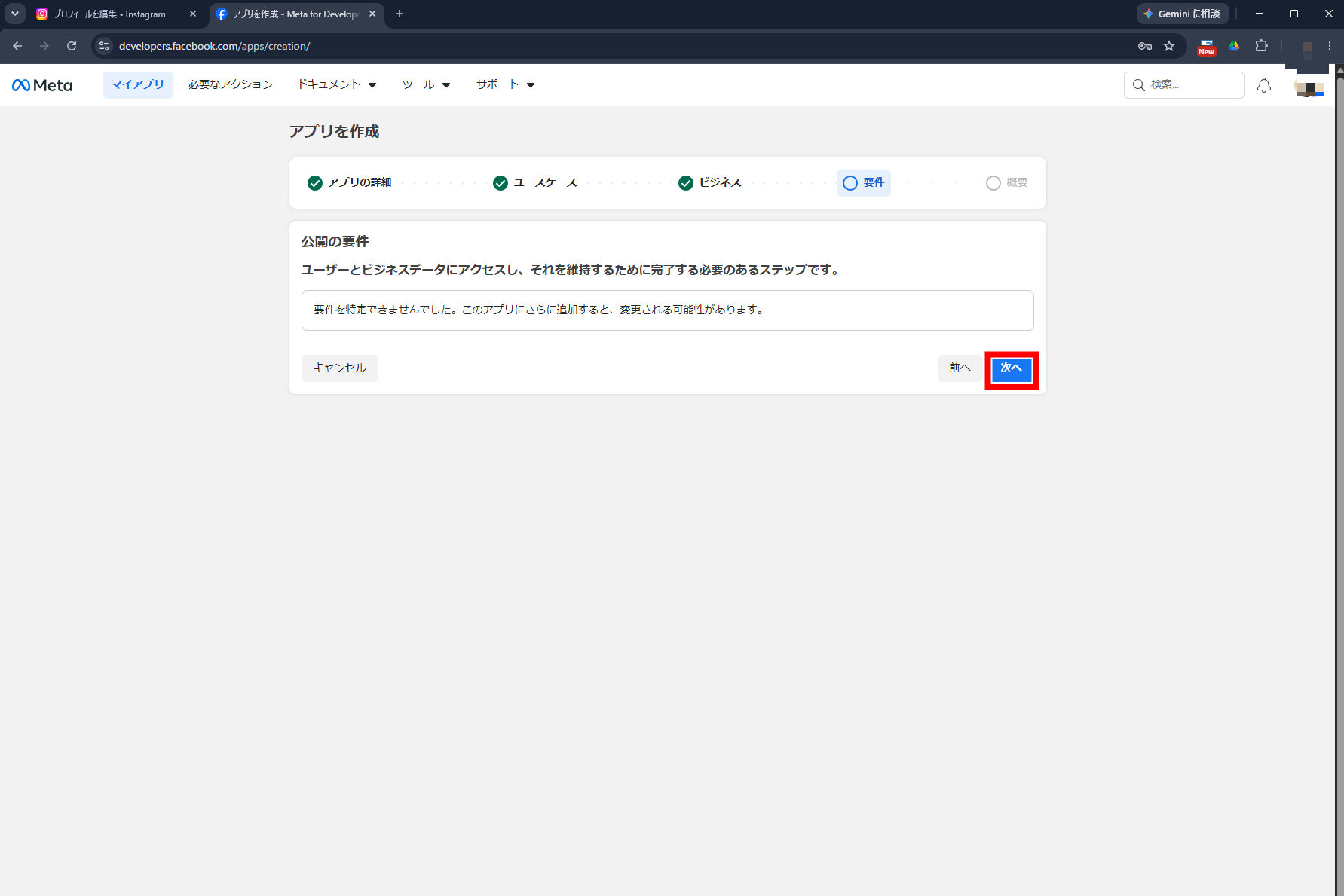
Task: Go to the ユースケース step
Action: click(535, 183)
